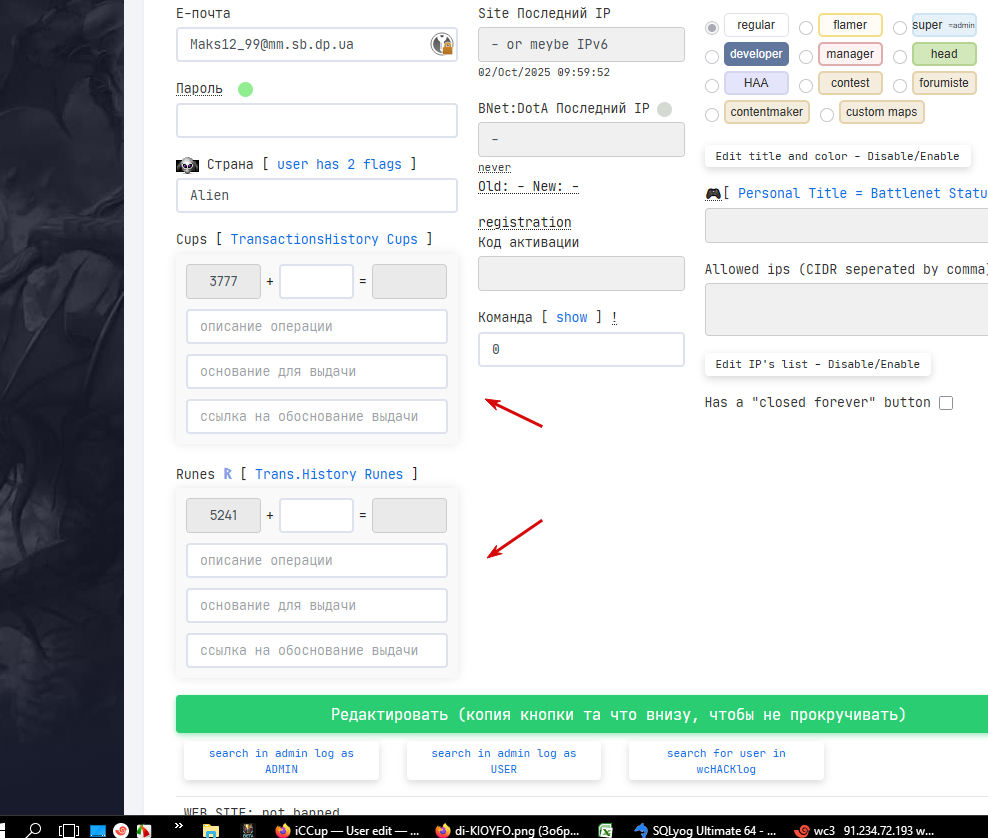Image resolution: width=988 pixels, height=838 pixels.
Task: Open the Excel taskbar icon
Action: [x=606, y=830]
